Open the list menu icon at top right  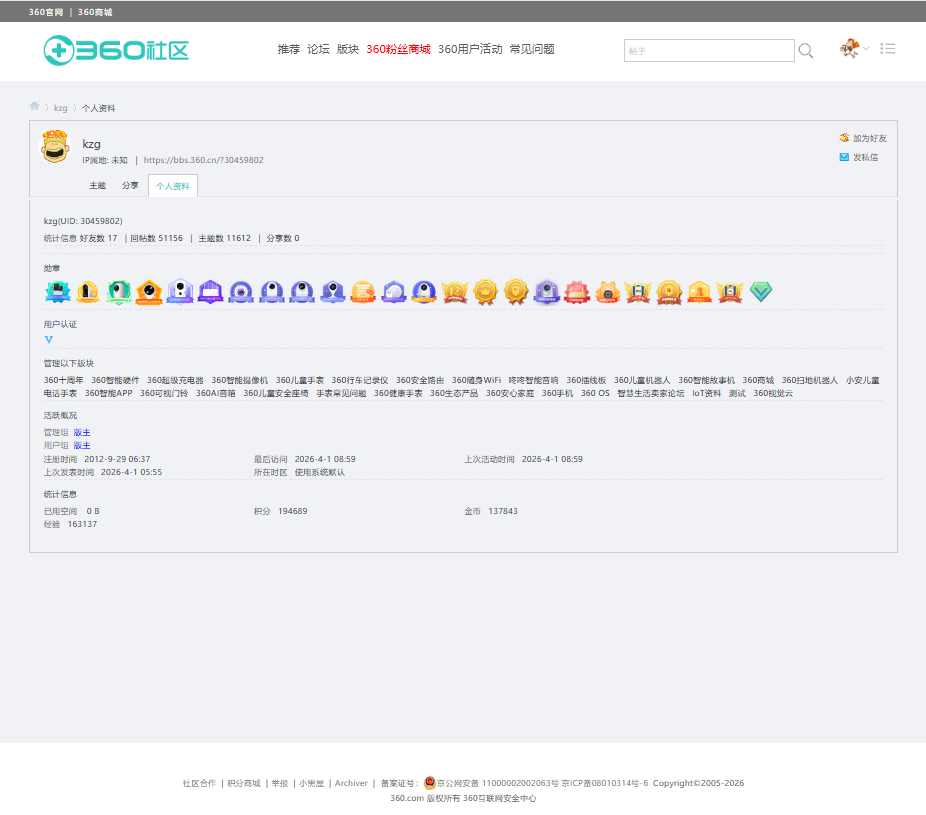[887, 48]
